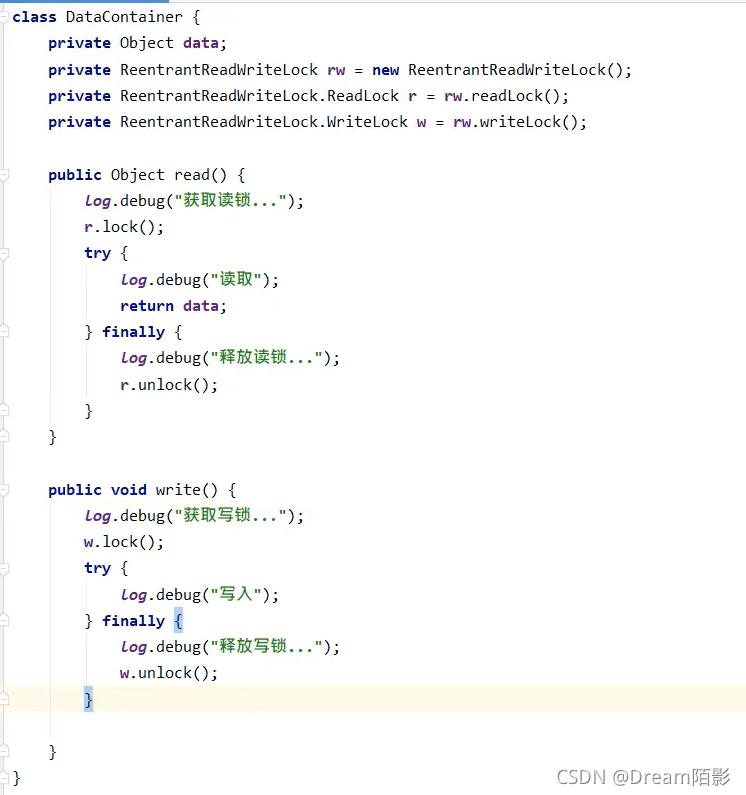Click the "获取读锁..." debug string

(x=231, y=201)
